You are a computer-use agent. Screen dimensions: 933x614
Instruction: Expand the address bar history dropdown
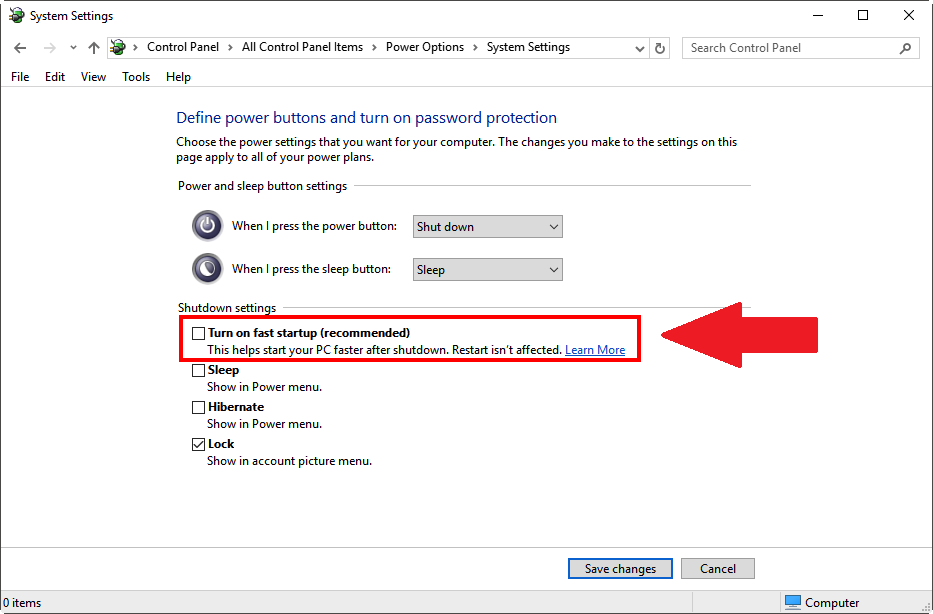tap(640, 48)
